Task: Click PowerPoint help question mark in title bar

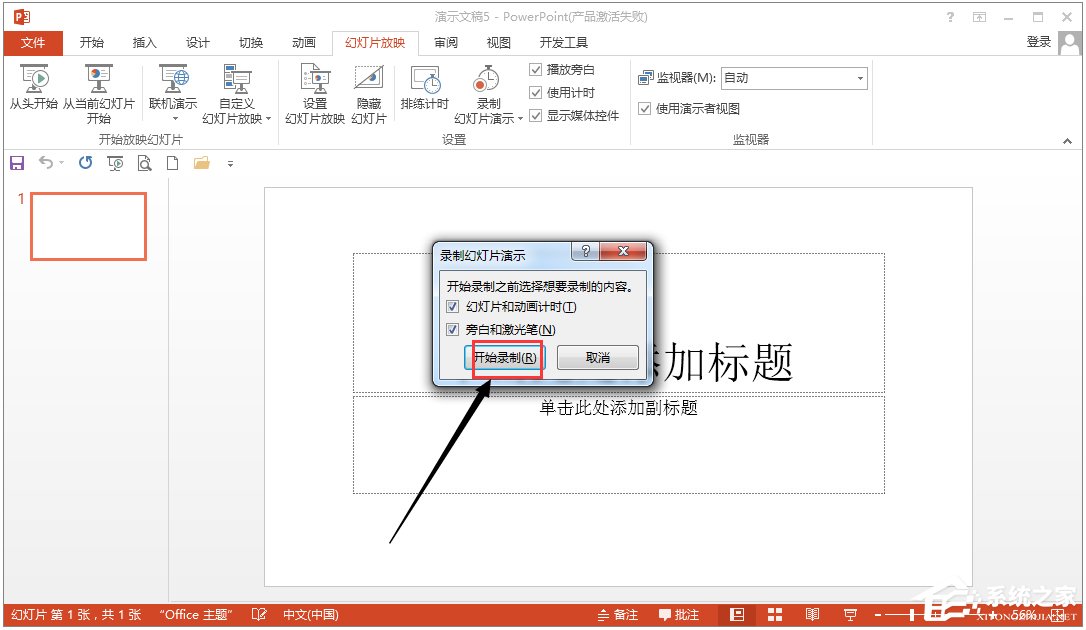Action: (x=950, y=17)
